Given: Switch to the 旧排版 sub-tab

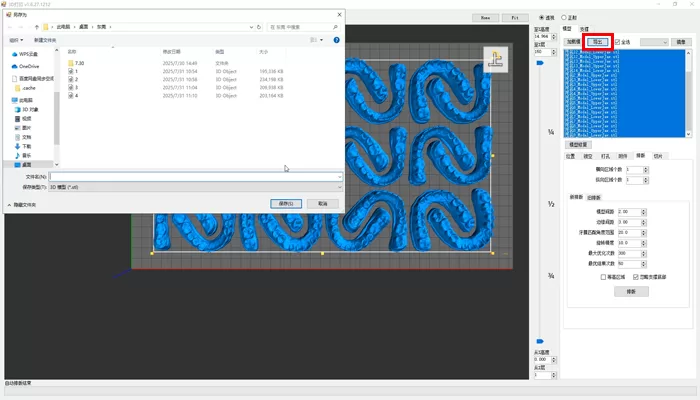Looking at the screenshot, I should point(594,197).
